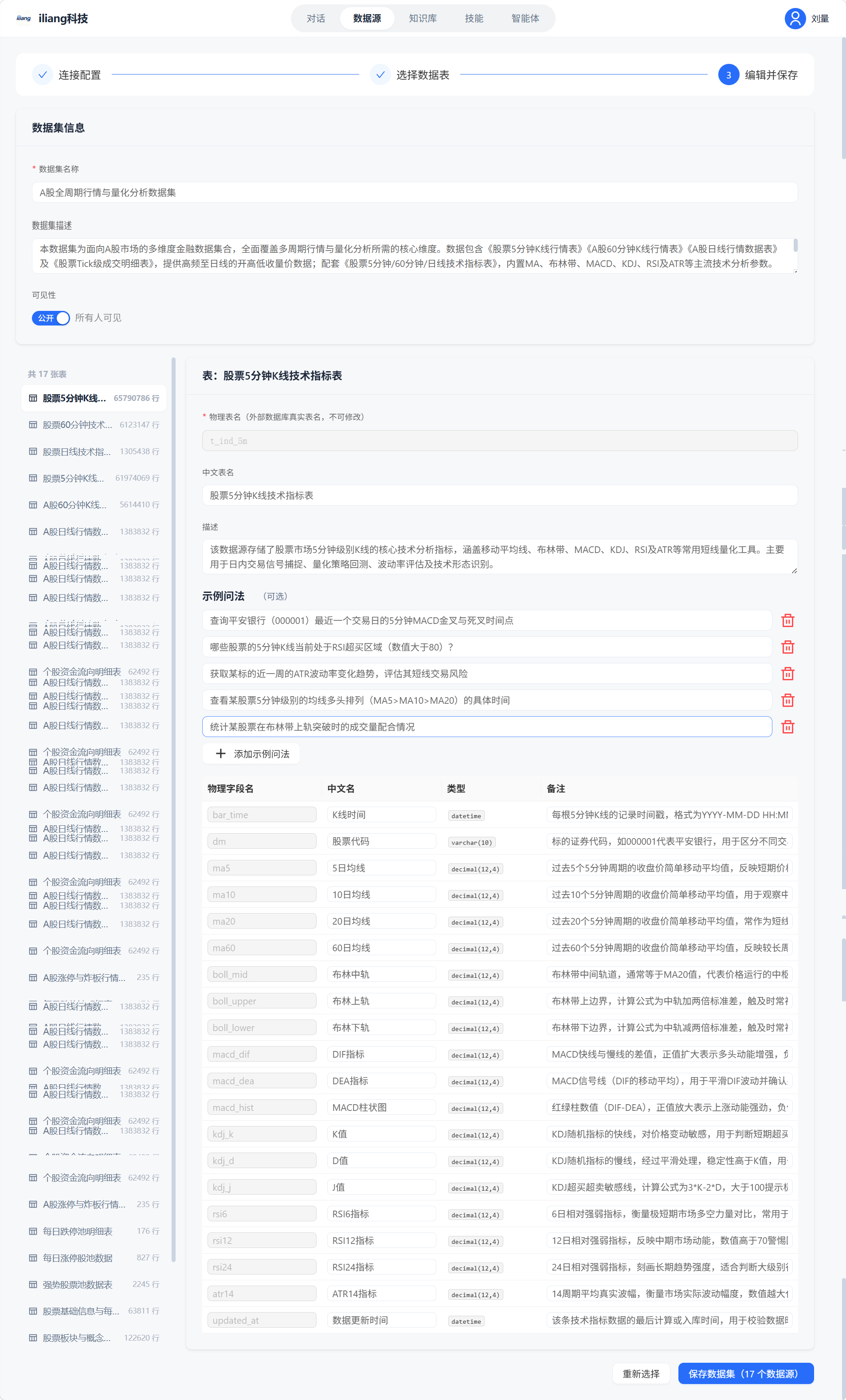Image resolution: width=846 pixels, height=1400 pixels.
Task: Delete the ATR波动率 example question
Action: (x=787, y=674)
